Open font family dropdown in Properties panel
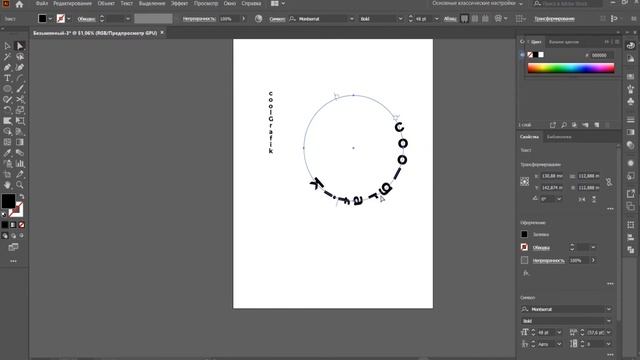The height and width of the screenshot is (360, 640). pos(609,309)
